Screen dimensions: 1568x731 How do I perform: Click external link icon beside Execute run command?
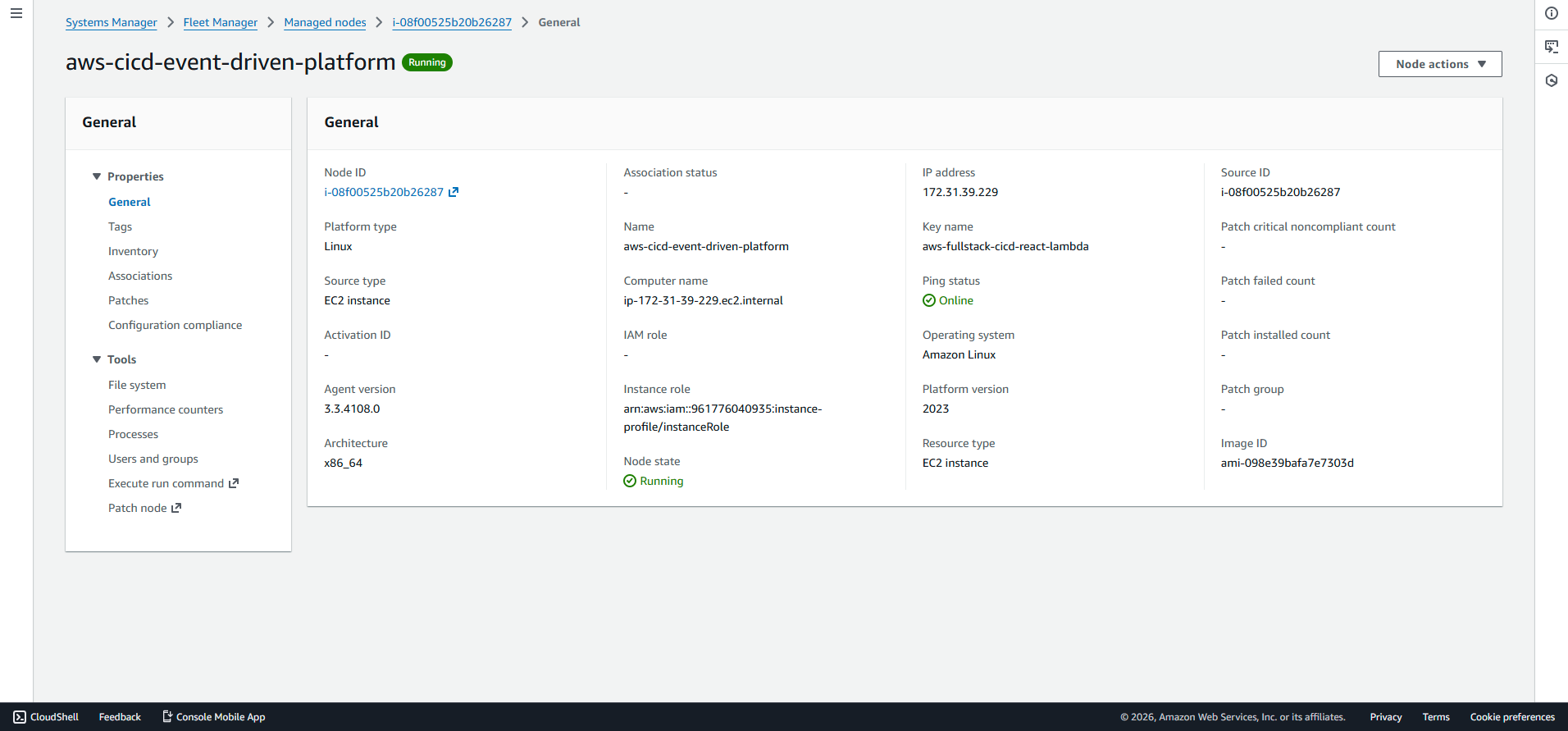[x=234, y=483]
